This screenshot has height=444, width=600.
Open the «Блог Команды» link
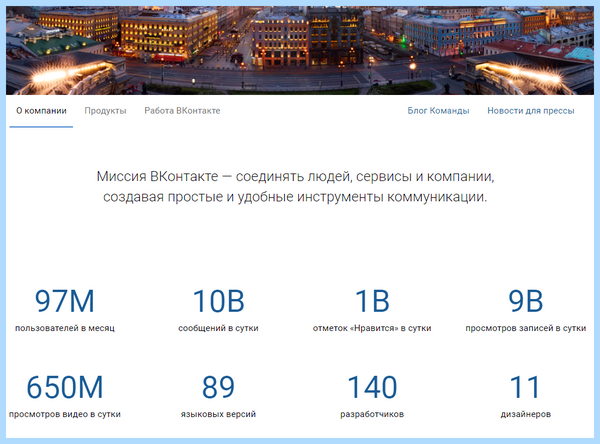438,111
